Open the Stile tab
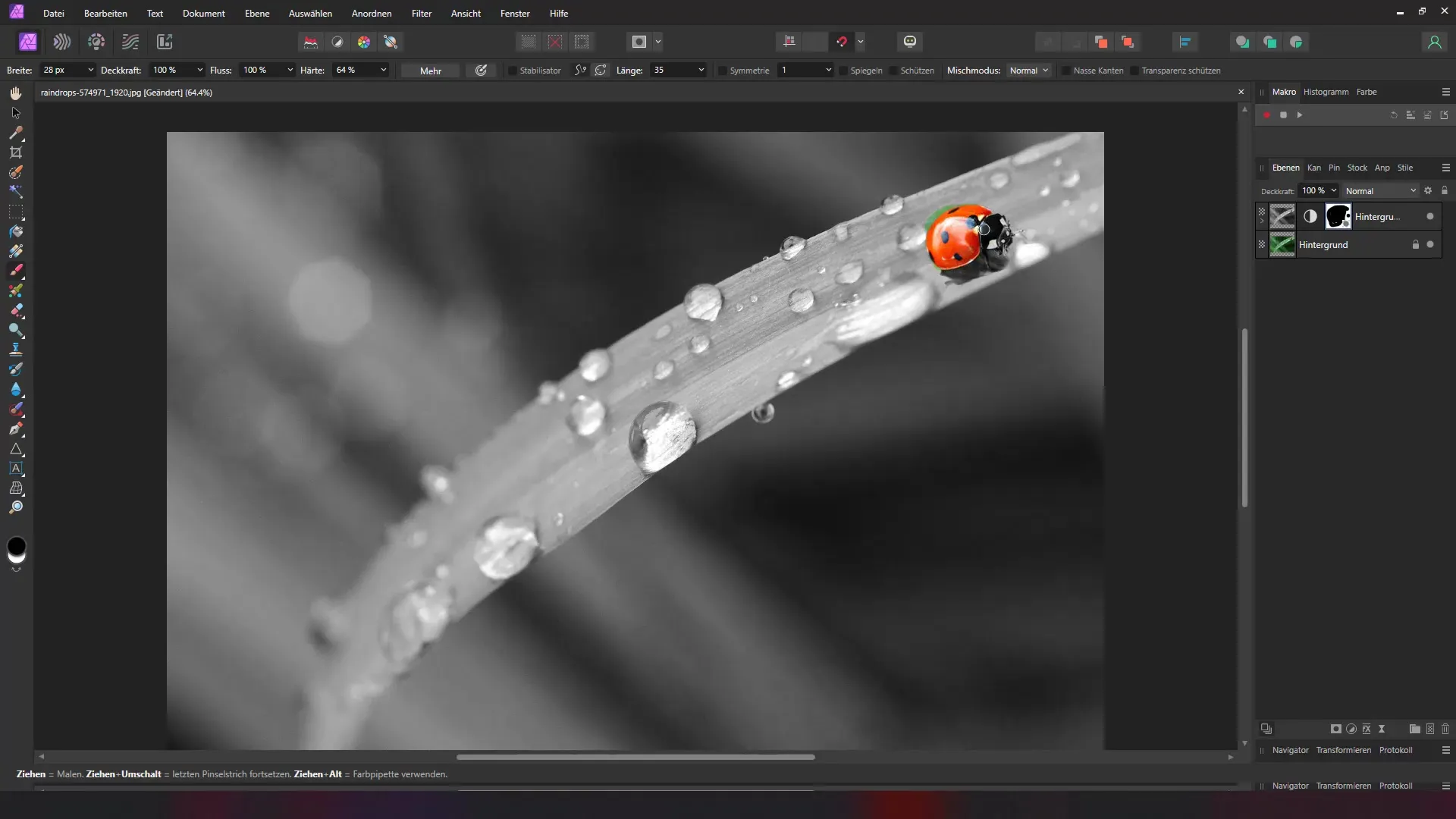Image resolution: width=1456 pixels, height=819 pixels. (1405, 168)
